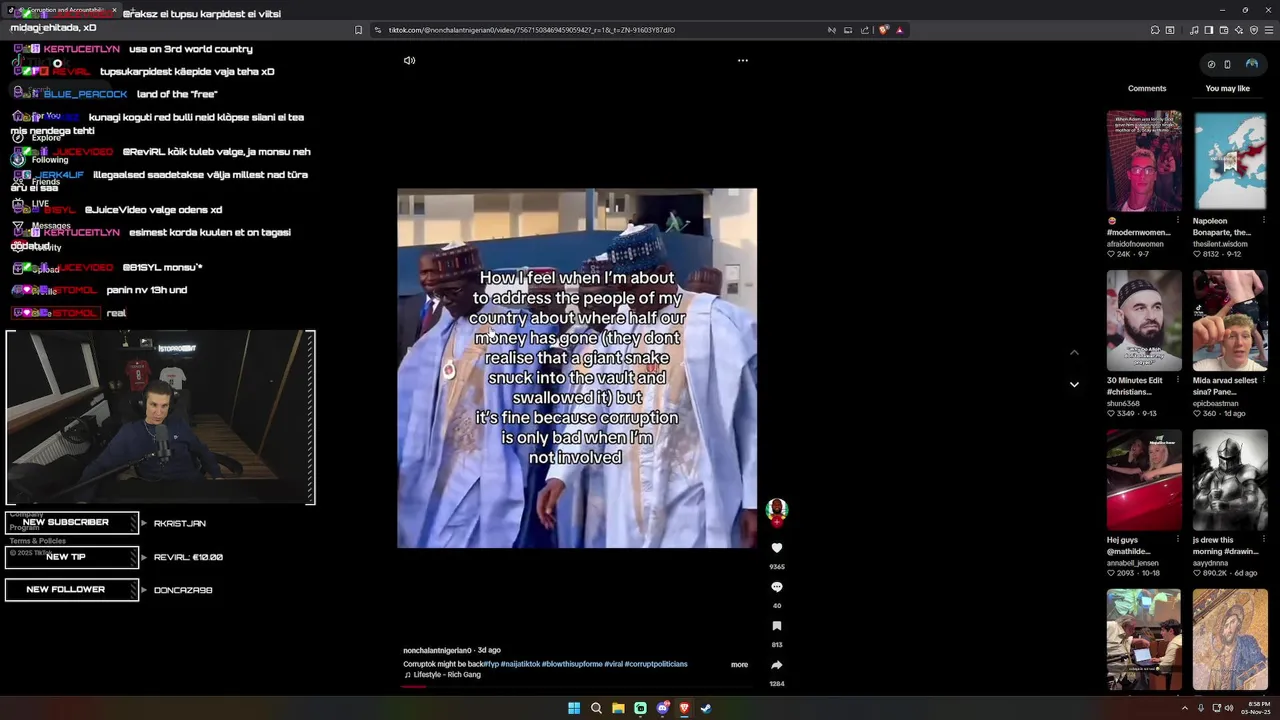
Task: Open TikTok profile avatar at top right
Action: point(1251,64)
